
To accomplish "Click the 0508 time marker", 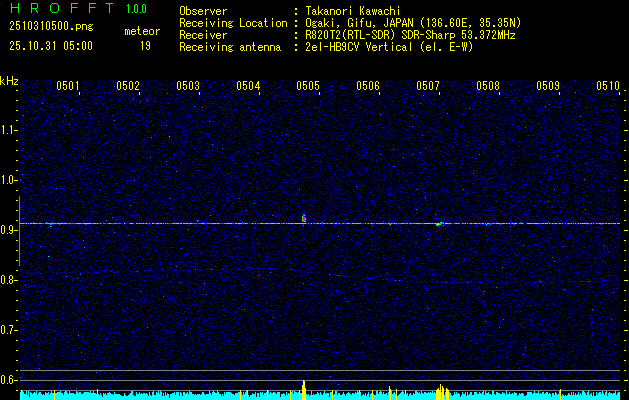I will (488, 86).
